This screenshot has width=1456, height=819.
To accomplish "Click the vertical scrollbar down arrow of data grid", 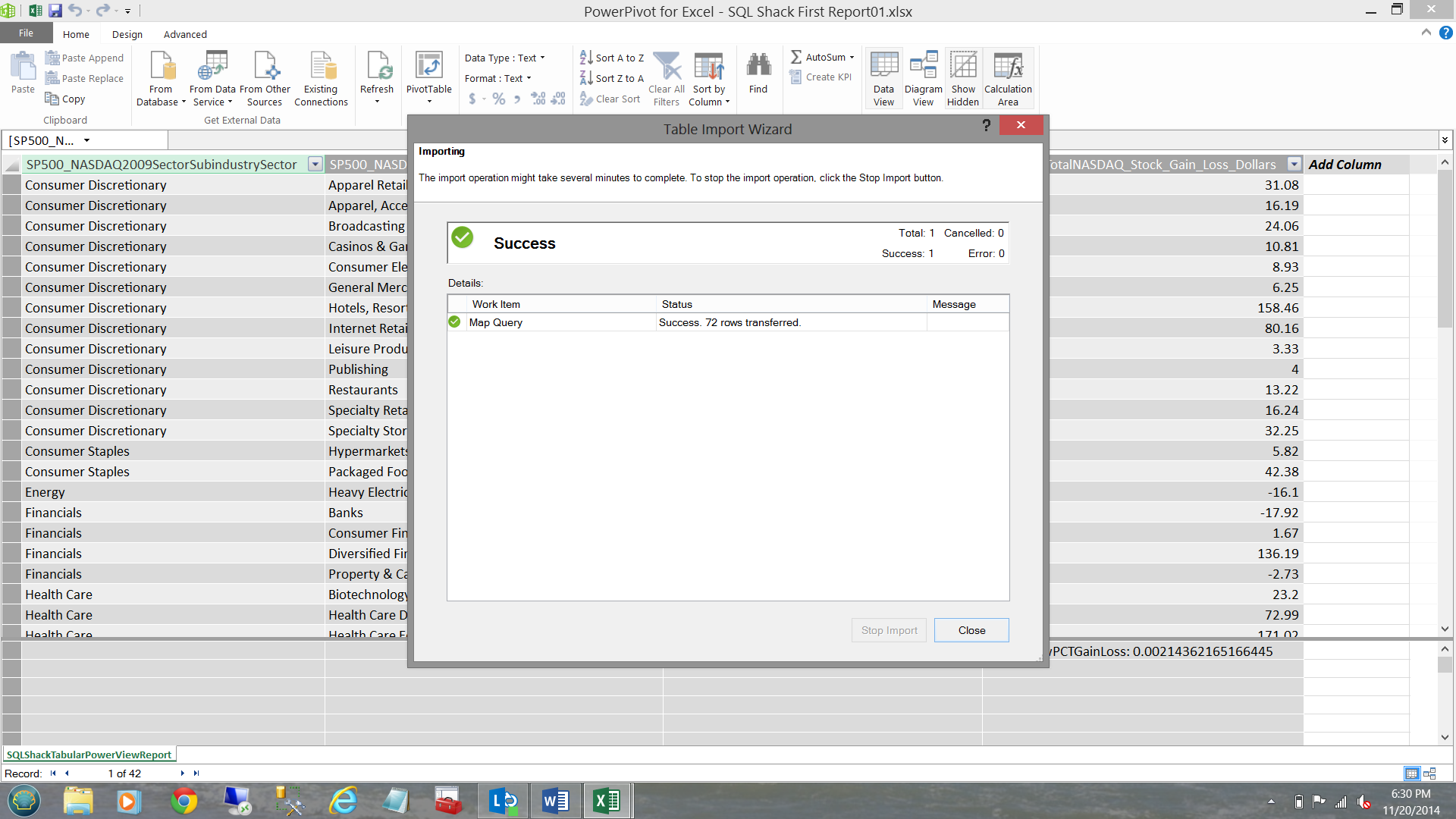I will (x=1445, y=629).
